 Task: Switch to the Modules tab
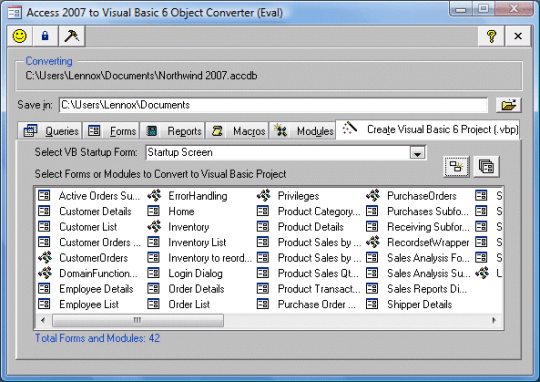coord(302,131)
